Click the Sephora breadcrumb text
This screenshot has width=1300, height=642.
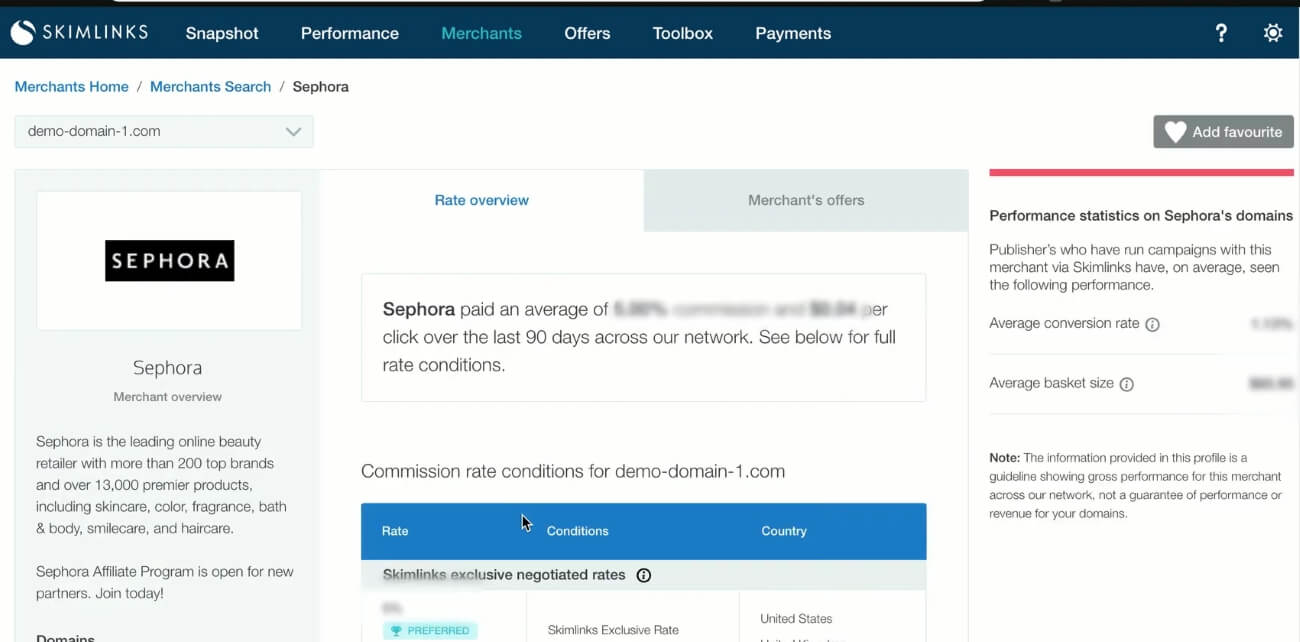pyautogui.click(x=321, y=87)
